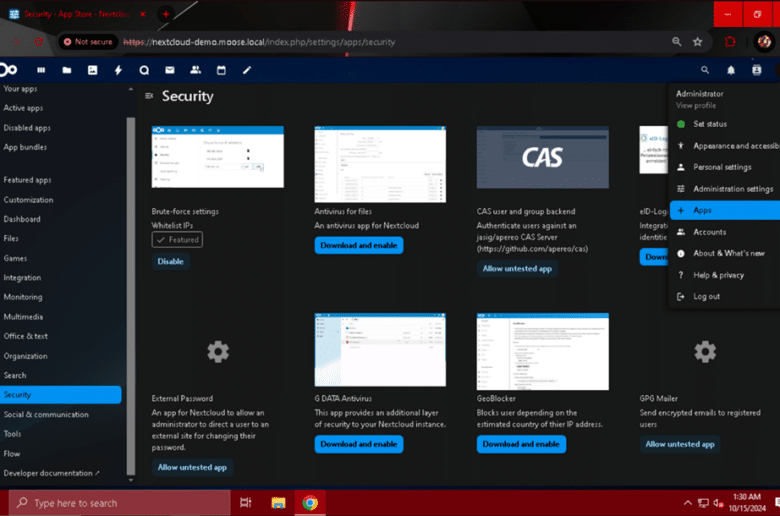
Task: Open the Photos icon in top bar
Action: click(93, 70)
